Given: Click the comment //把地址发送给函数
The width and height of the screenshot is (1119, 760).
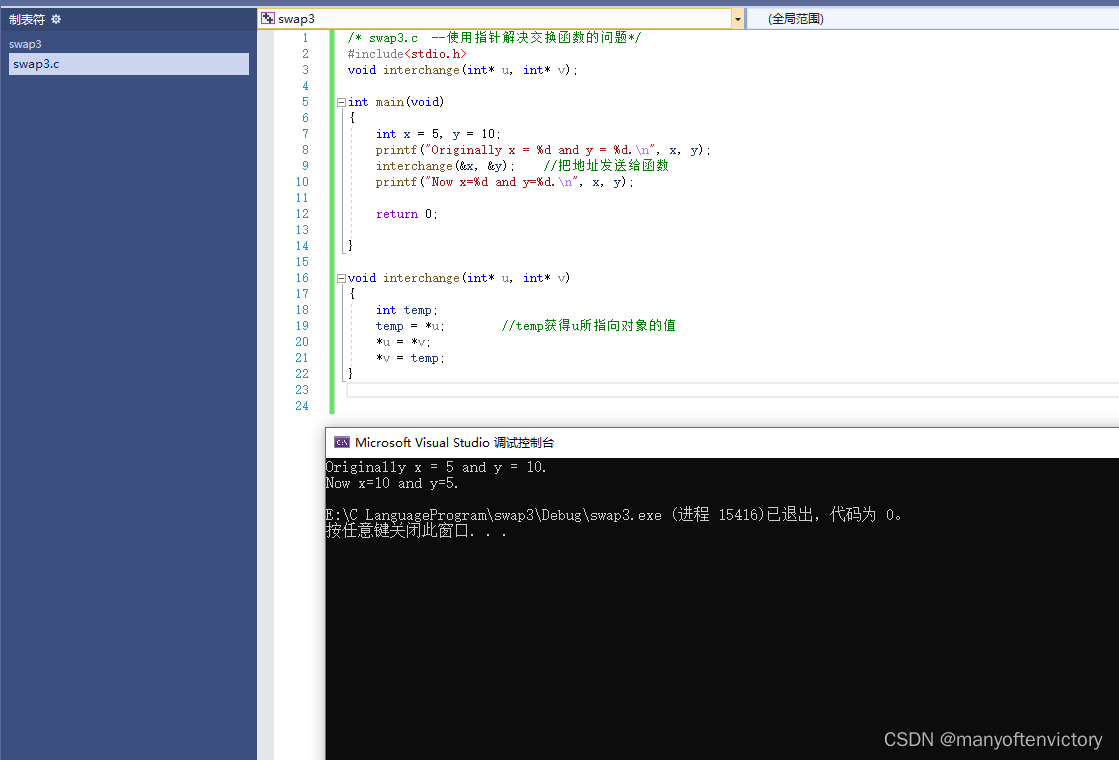Looking at the screenshot, I should (607, 166).
